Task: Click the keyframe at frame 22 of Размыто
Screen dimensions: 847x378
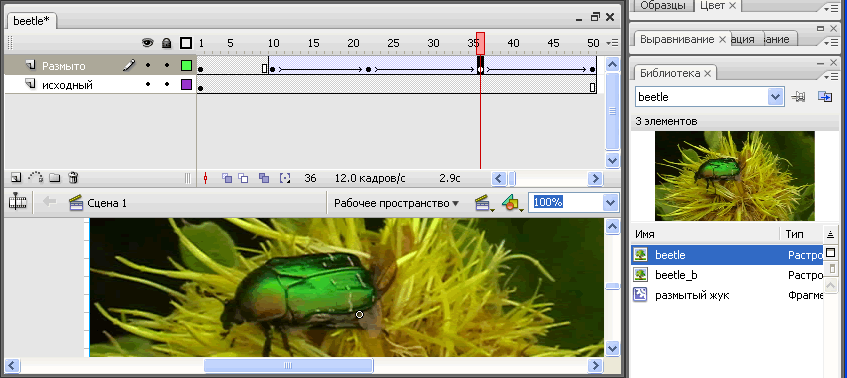Action: pyautogui.click(x=368, y=69)
